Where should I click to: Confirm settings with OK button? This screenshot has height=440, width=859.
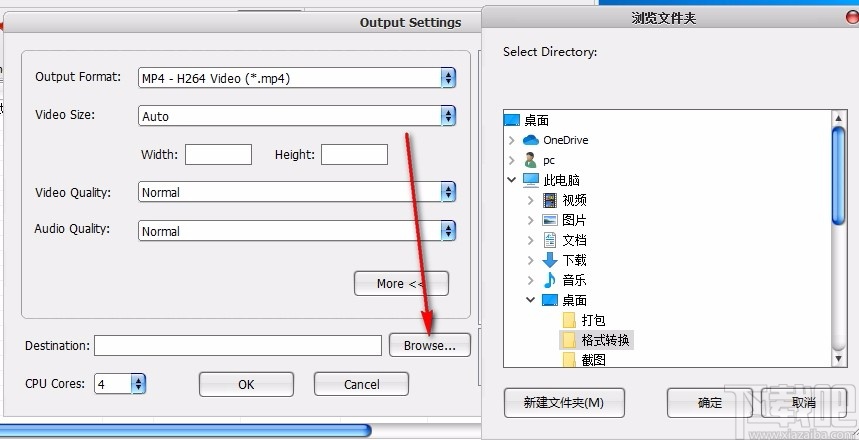[x=246, y=384]
